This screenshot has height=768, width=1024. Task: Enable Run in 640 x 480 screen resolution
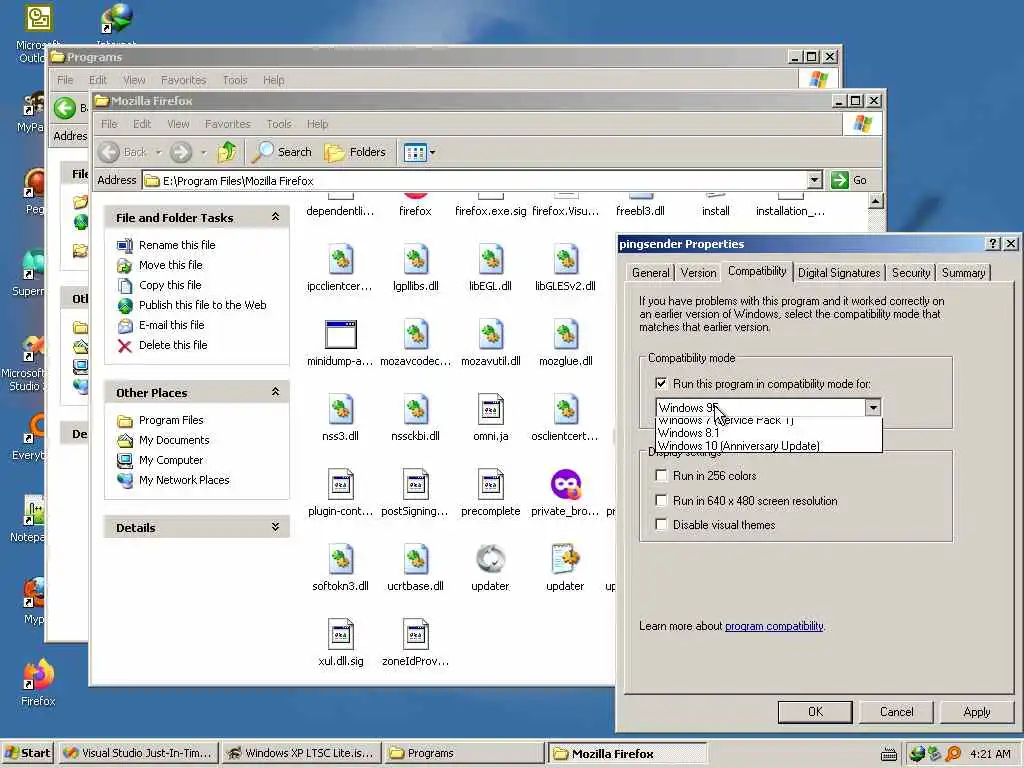point(661,500)
